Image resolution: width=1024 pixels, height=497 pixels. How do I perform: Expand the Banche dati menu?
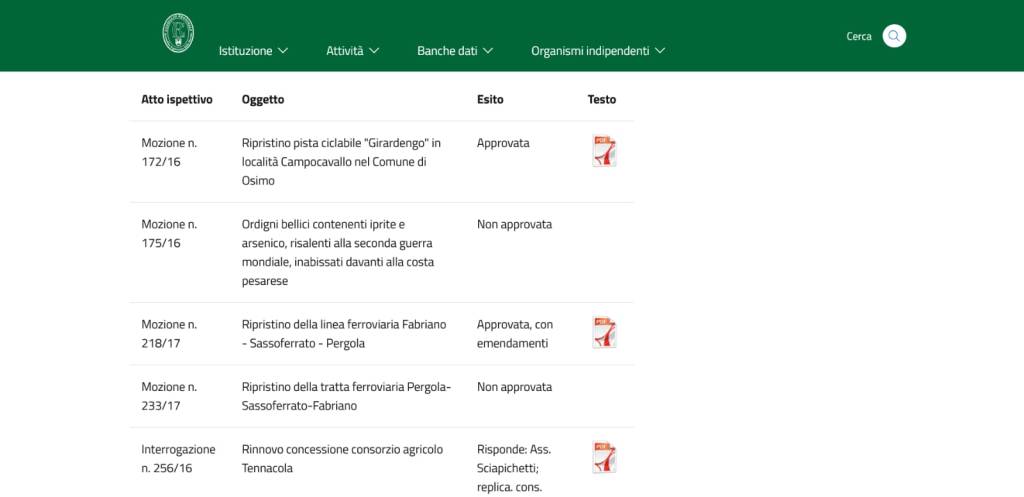pos(455,50)
